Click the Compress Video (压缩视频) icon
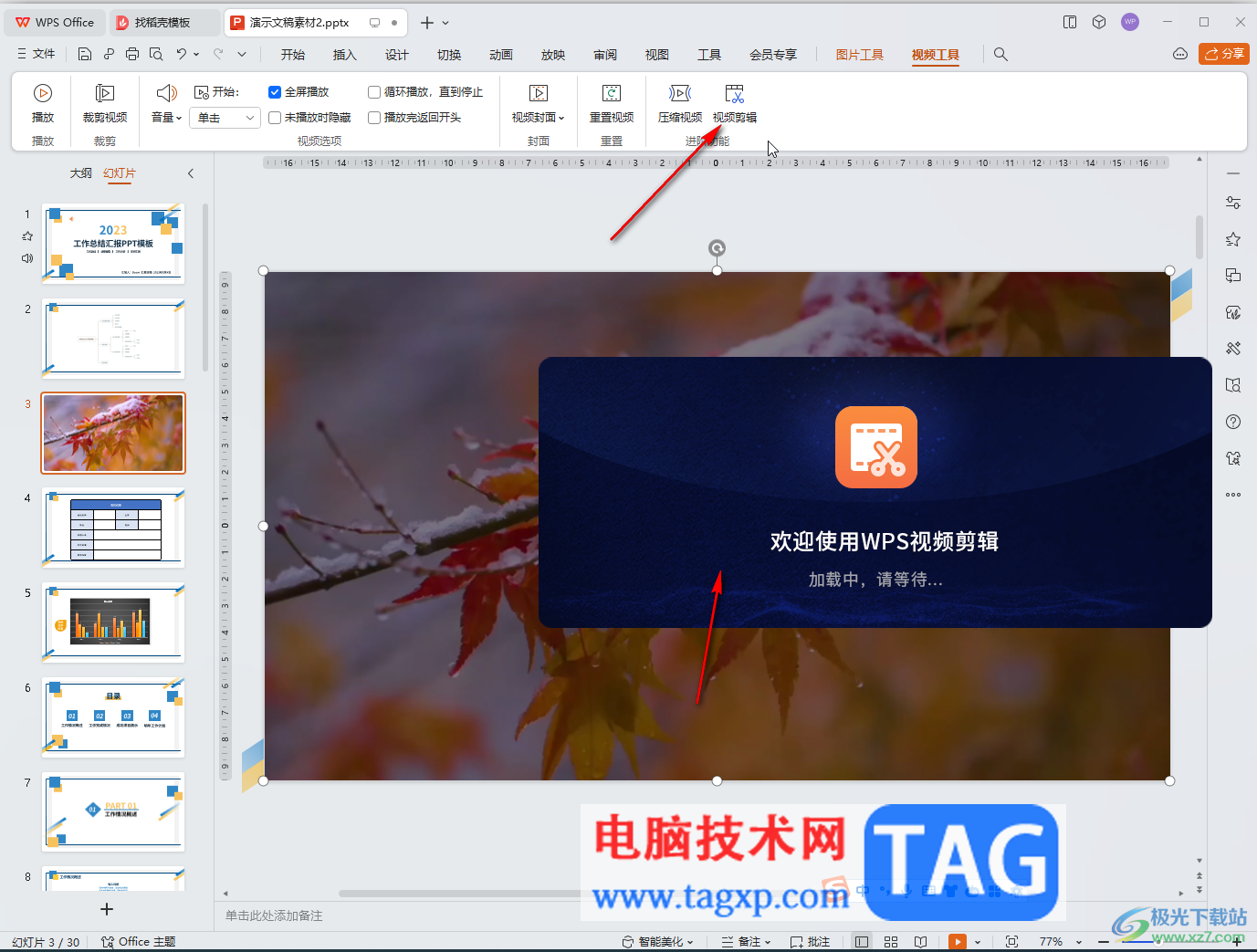 pyautogui.click(x=680, y=93)
